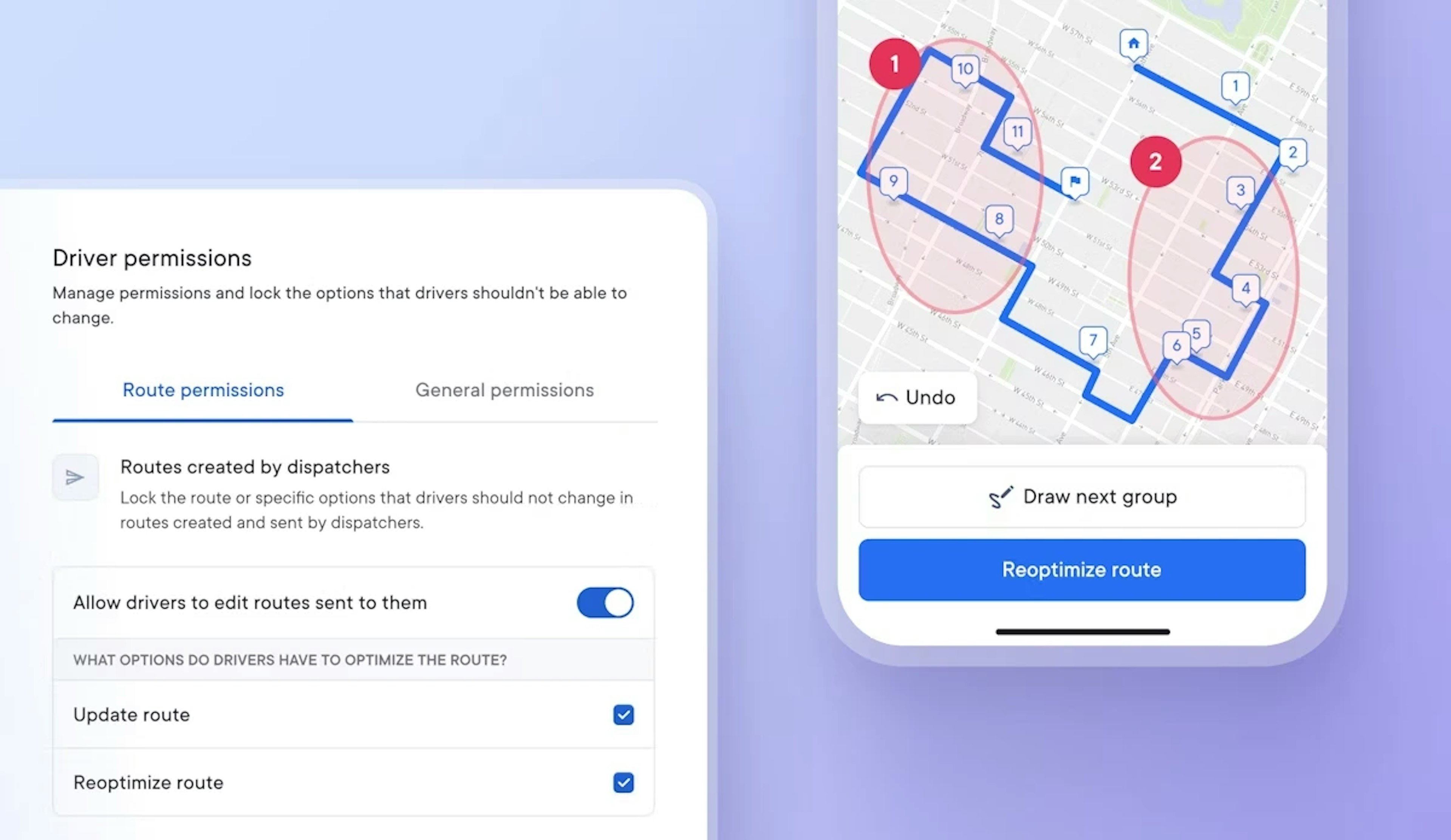The image size is (1451, 840).
Task: Click the Draw next group button
Action: [x=1083, y=496]
